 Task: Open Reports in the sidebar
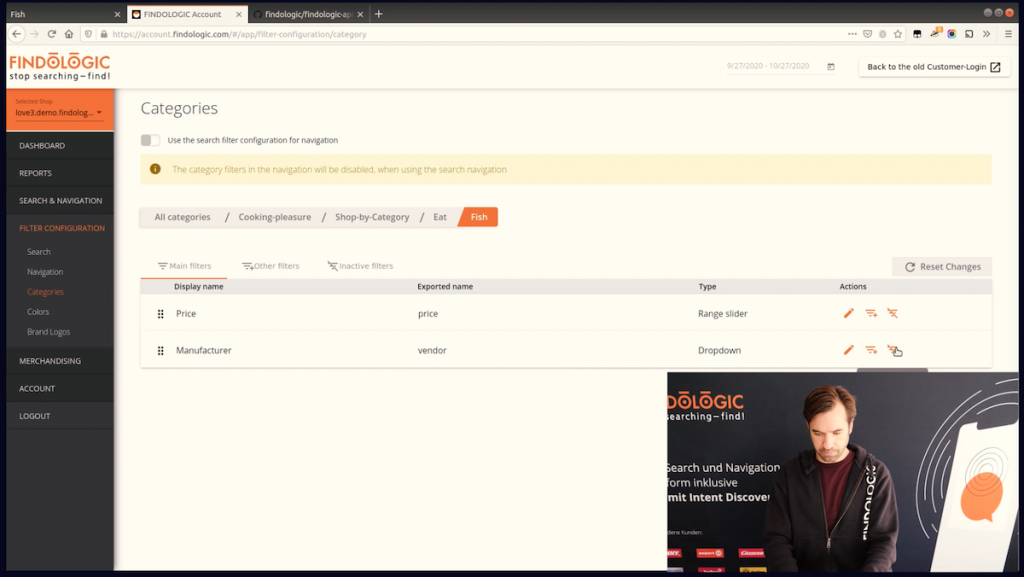click(60, 173)
